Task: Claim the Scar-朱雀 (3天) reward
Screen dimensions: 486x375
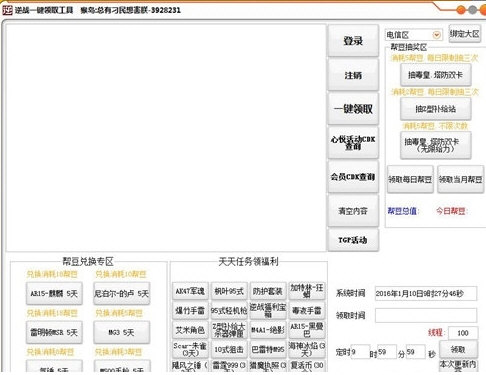Action: (x=190, y=349)
